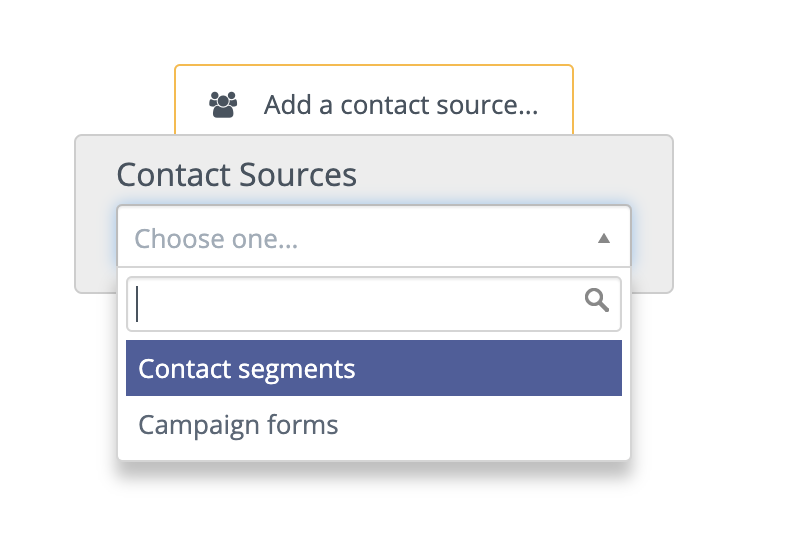Click the contacts icon beside Add a contact source
Screen dimensions: 790x534
[223, 105]
